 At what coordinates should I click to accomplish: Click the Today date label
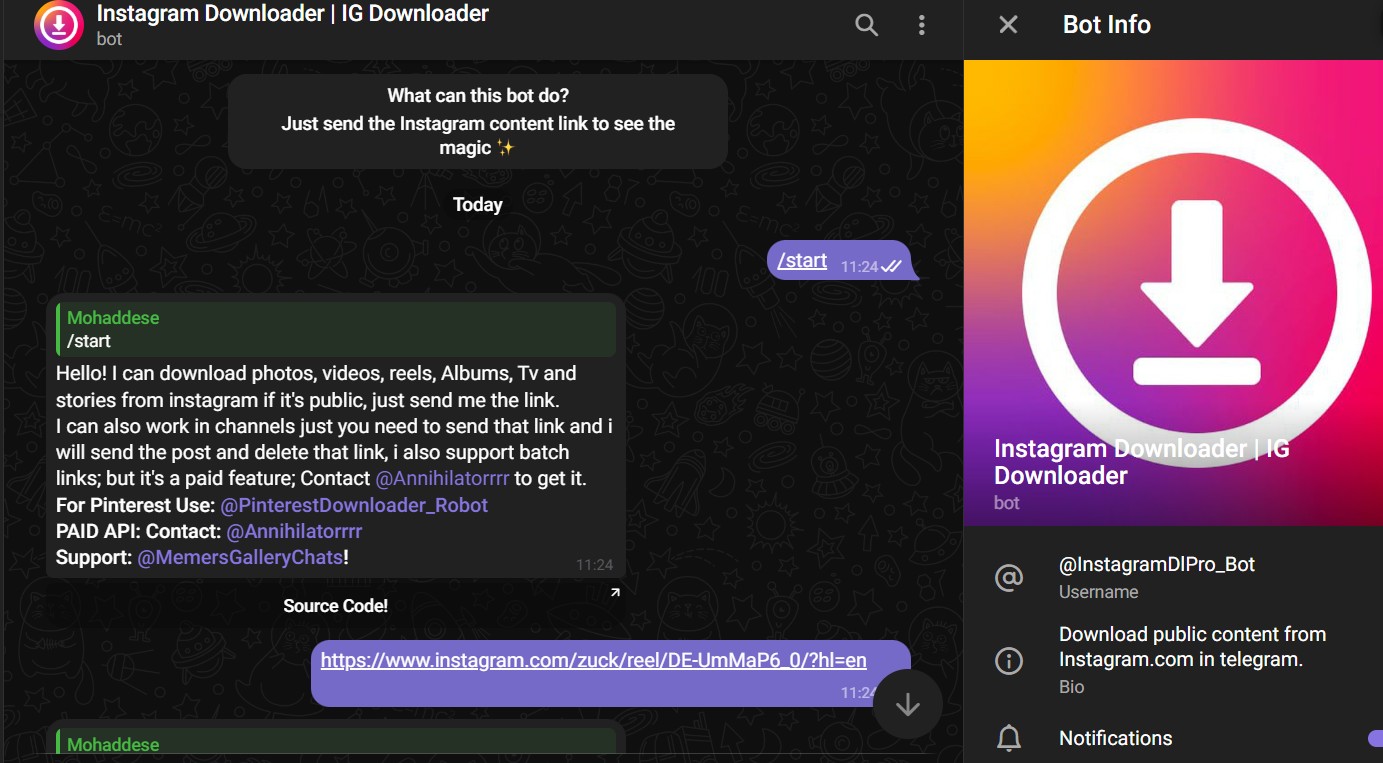477,204
